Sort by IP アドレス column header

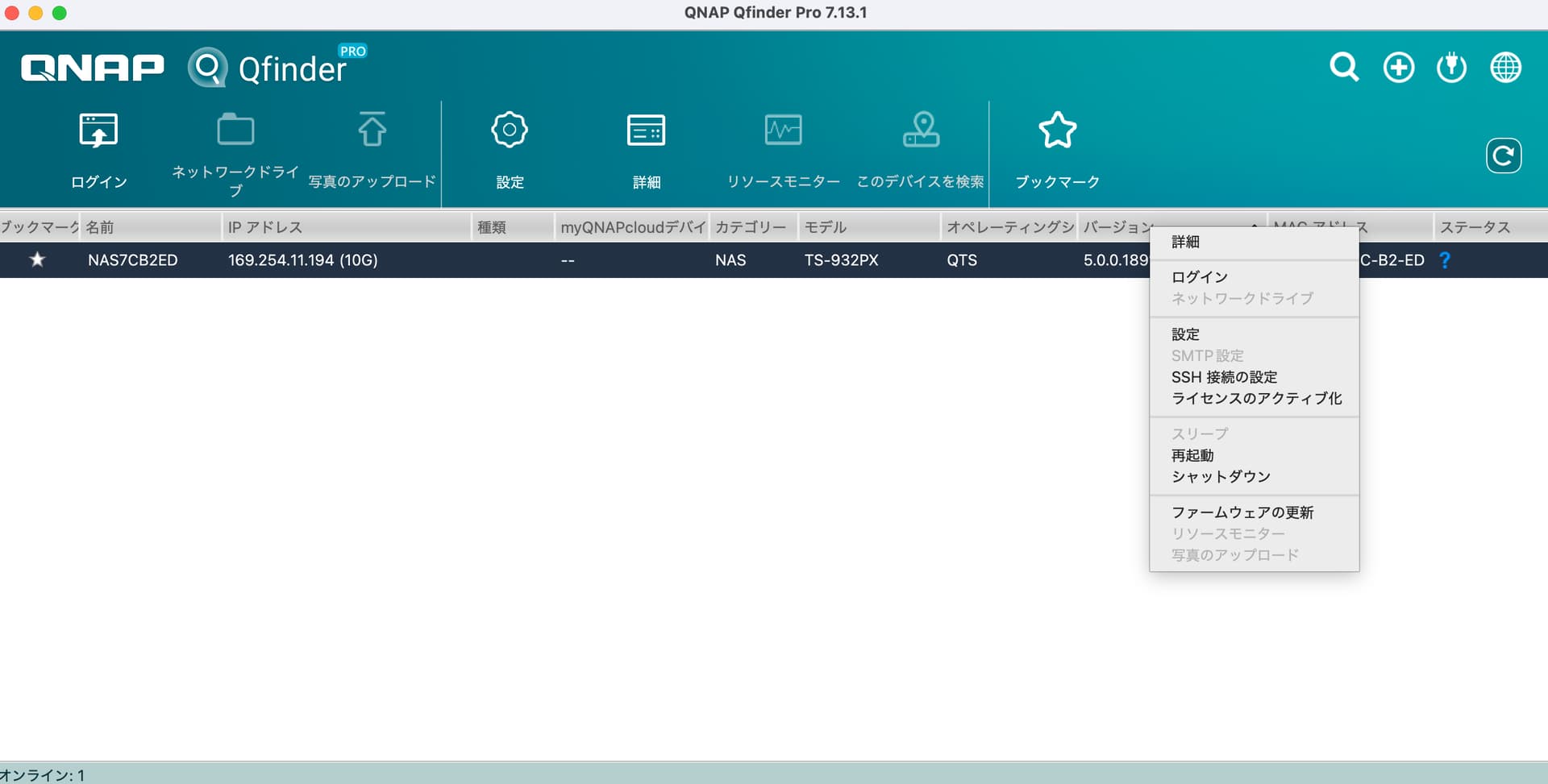[x=264, y=227]
